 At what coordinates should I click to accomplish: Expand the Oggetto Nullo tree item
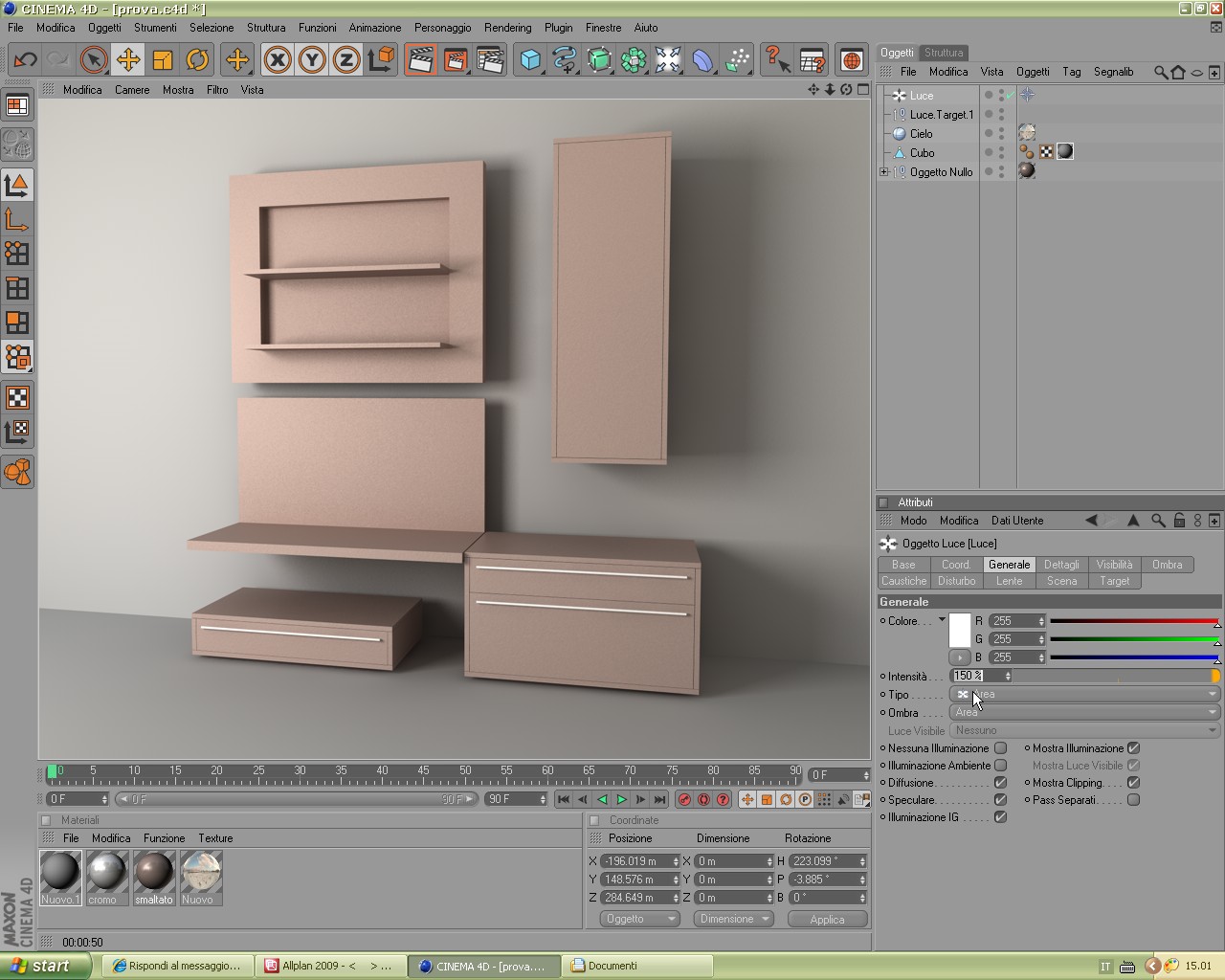pos(883,172)
